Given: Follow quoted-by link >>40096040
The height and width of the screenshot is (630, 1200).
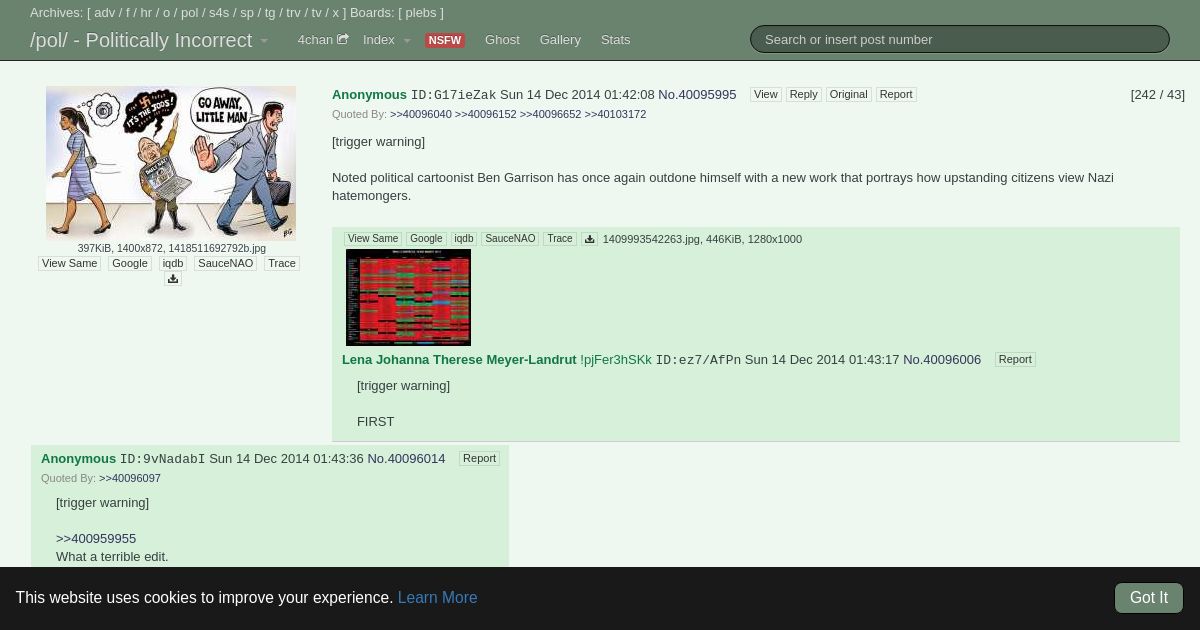Looking at the screenshot, I should pyautogui.click(x=421, y=114).
